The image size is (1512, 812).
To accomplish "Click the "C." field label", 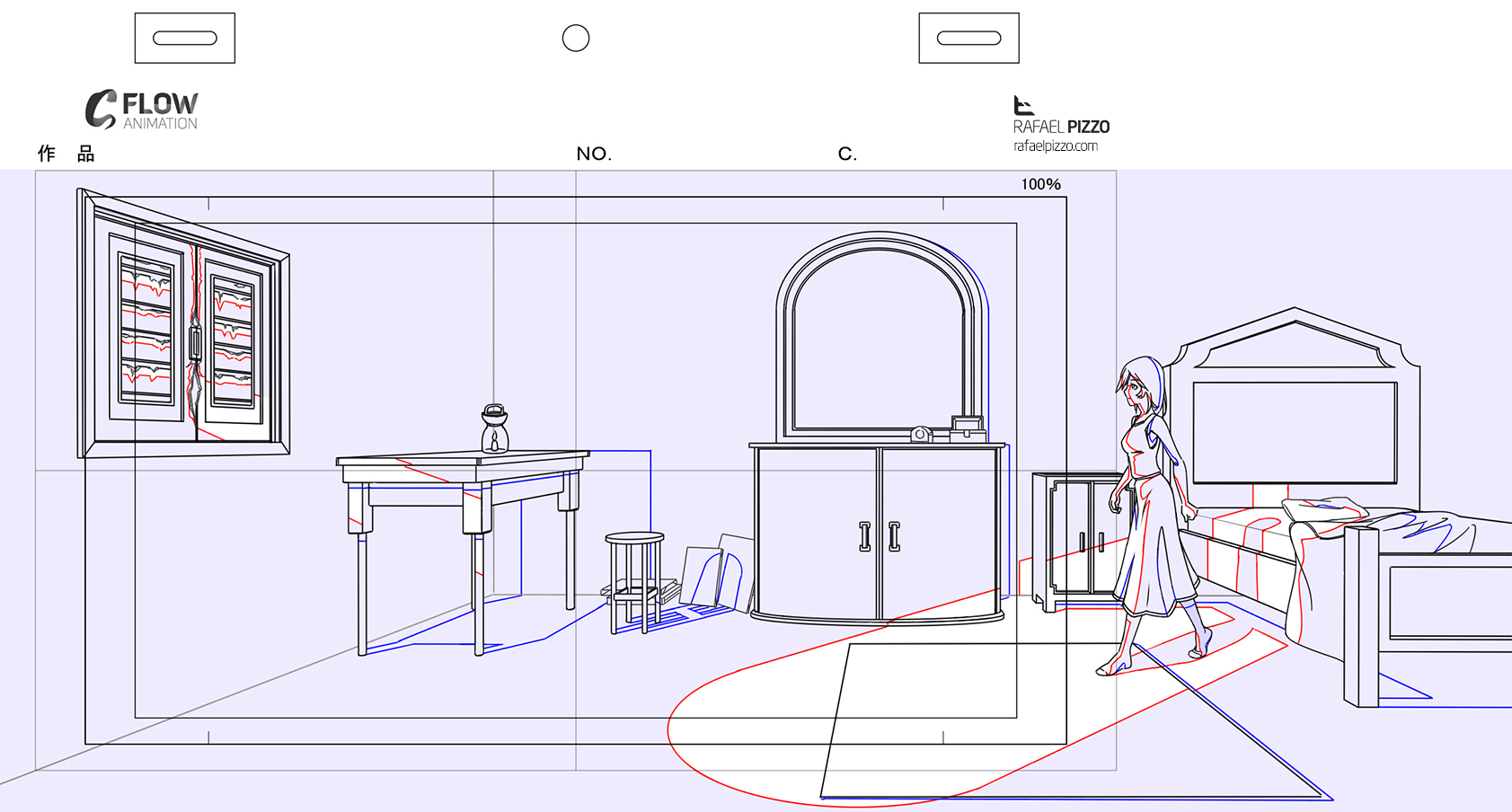I will (x=847, y=154).
